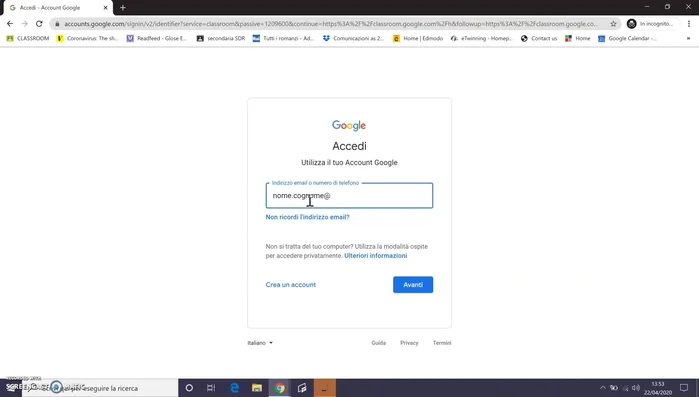
Task: Open the Contact us bookmark
Action: click(539, 38)
